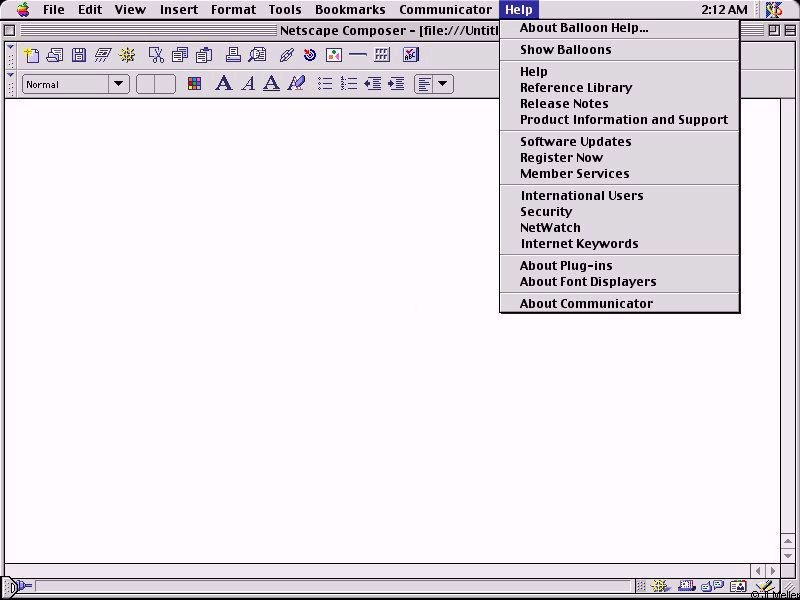Viewport: 800px width, 600px height.
Task: Click the Insert Link chain icon
Action: tap(287, 55)
